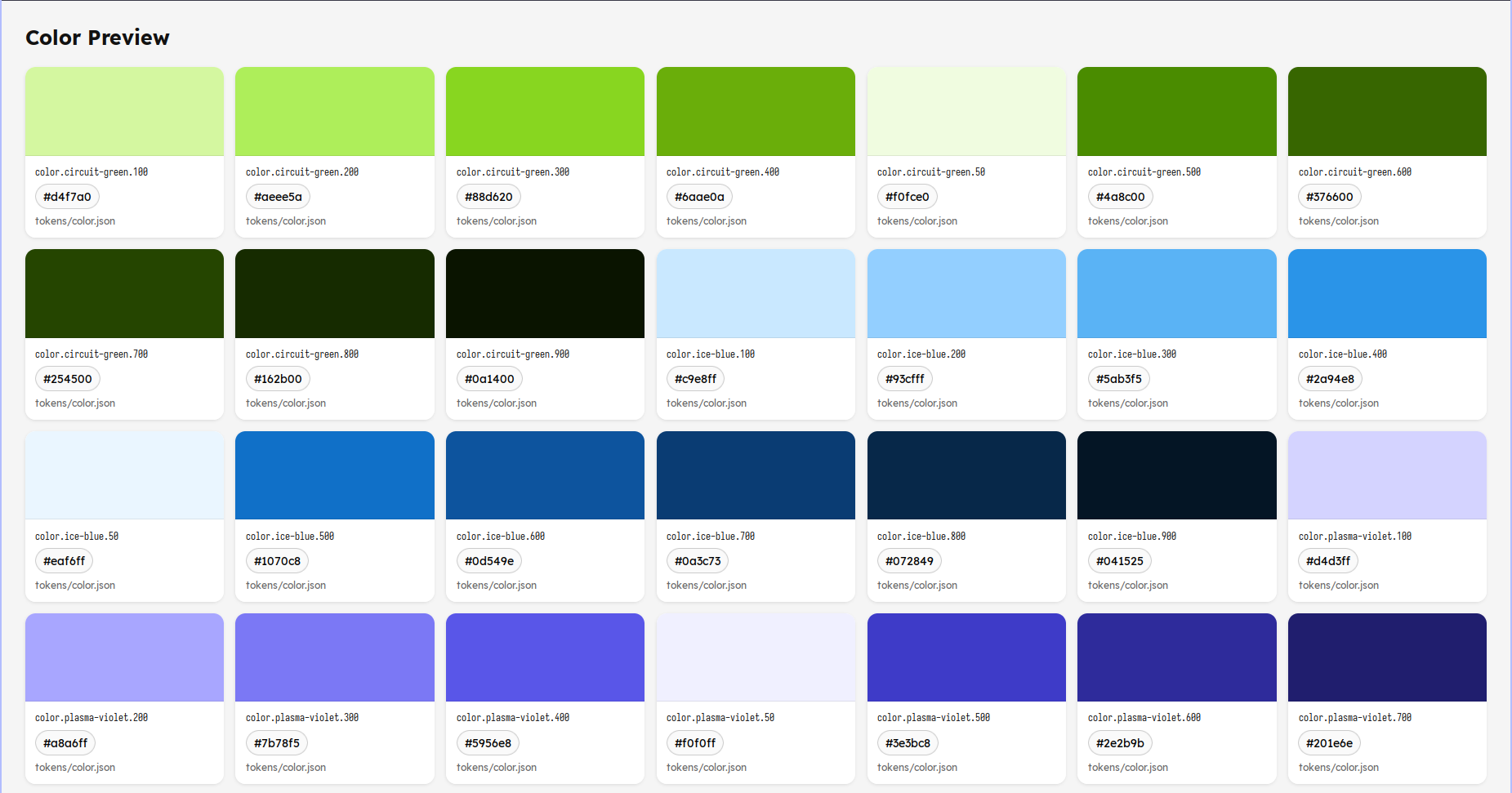The image size is (1512, 793).
Task: Click the #3e3bc8 hex badge
Action: tap(908, 743)
